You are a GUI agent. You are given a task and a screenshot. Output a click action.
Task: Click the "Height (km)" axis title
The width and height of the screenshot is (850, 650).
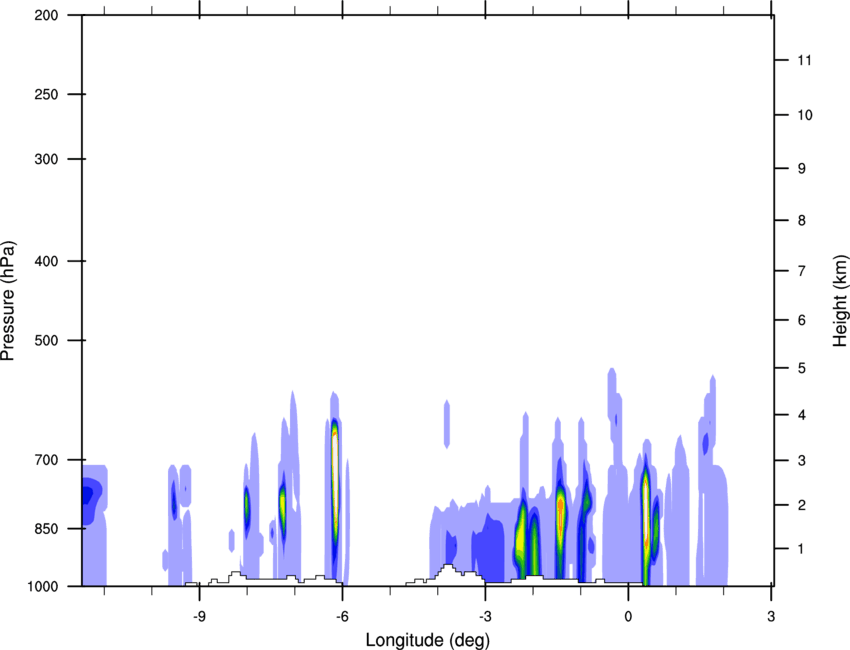point(840,301)
